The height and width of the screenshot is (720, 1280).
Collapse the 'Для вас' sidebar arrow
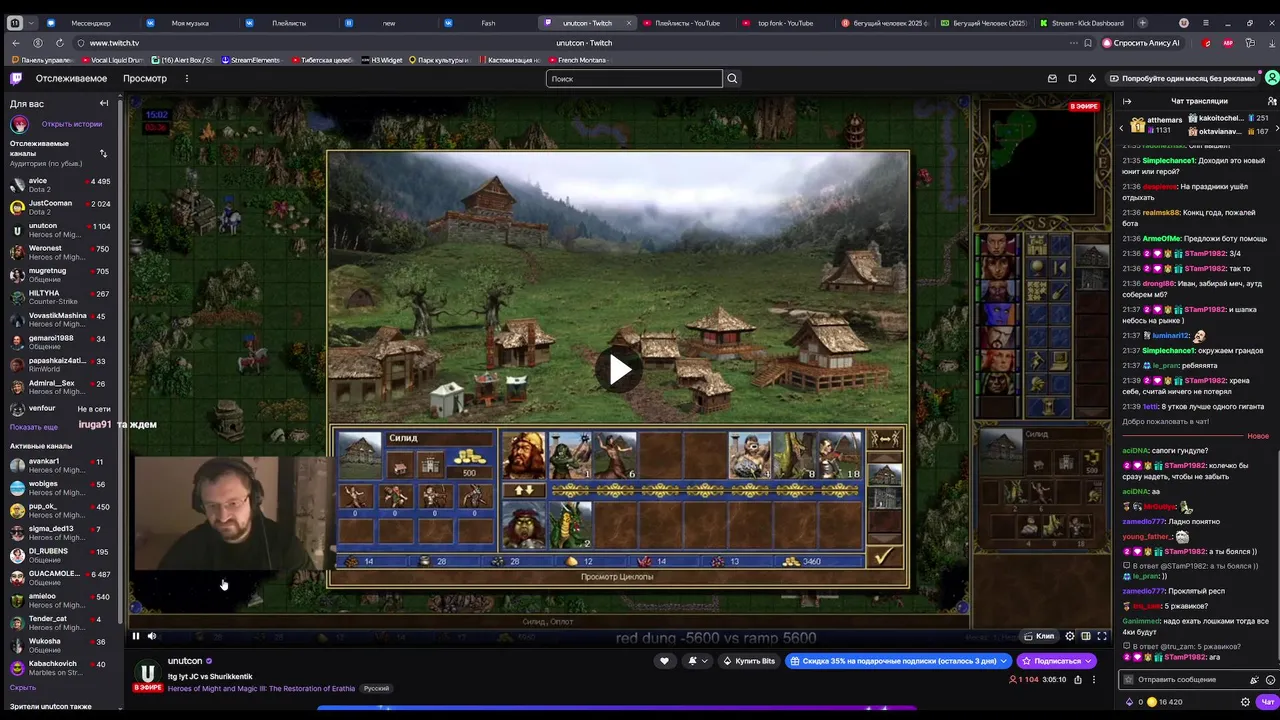[x=104, y=103]
